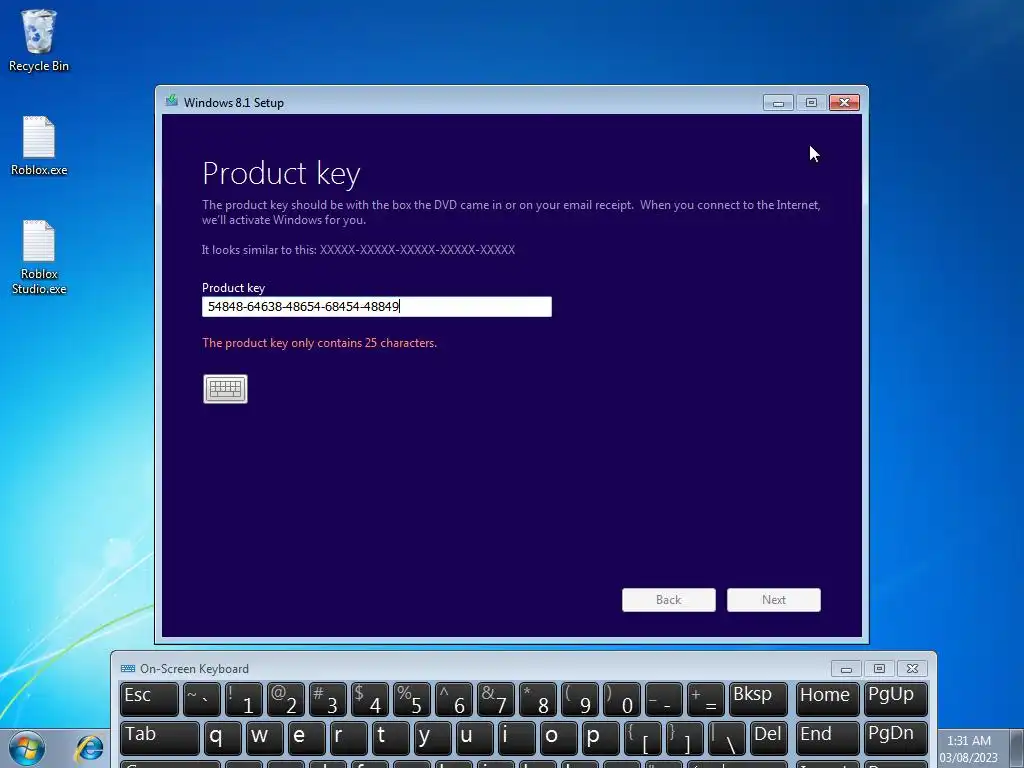
Task: Tap the tilde key on the keyboard
Action: 202,699
